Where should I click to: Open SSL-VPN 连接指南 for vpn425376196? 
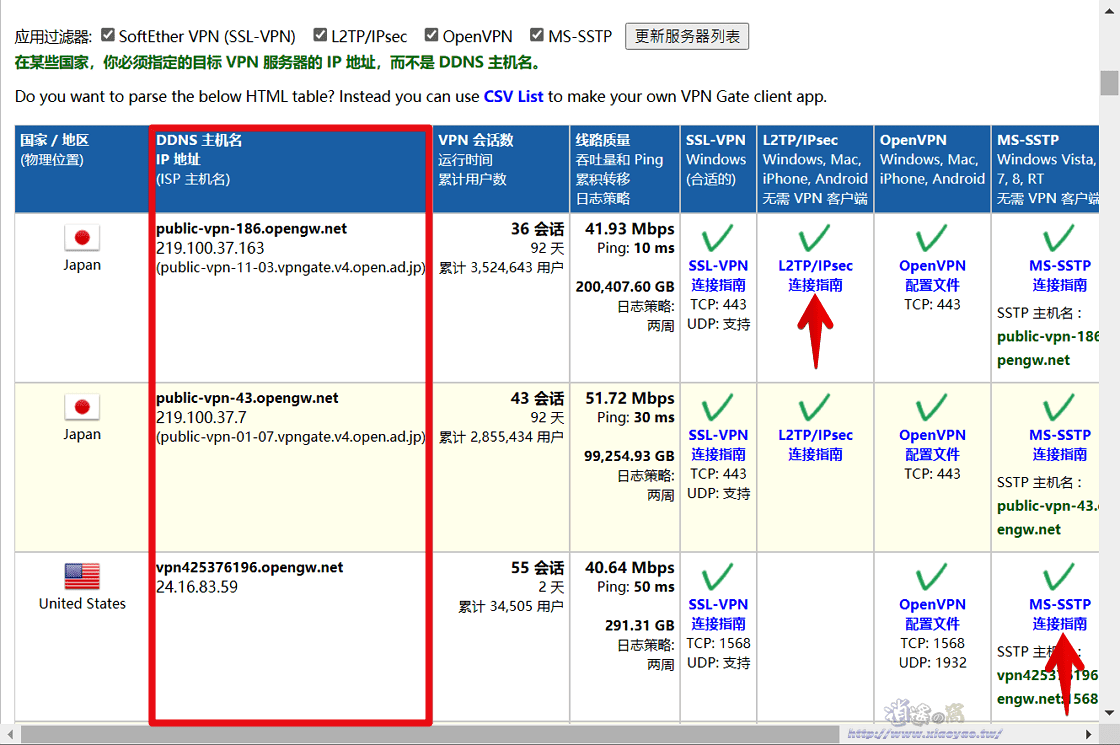(x=718, y=614)
